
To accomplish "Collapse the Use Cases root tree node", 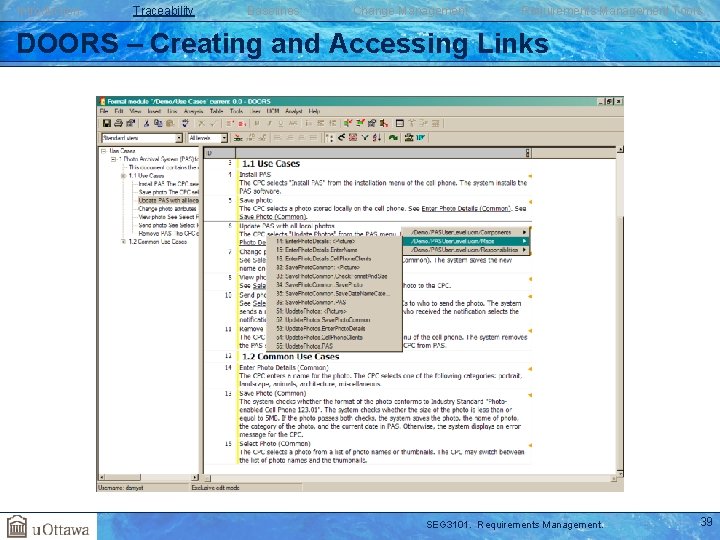I will point(103,151).
